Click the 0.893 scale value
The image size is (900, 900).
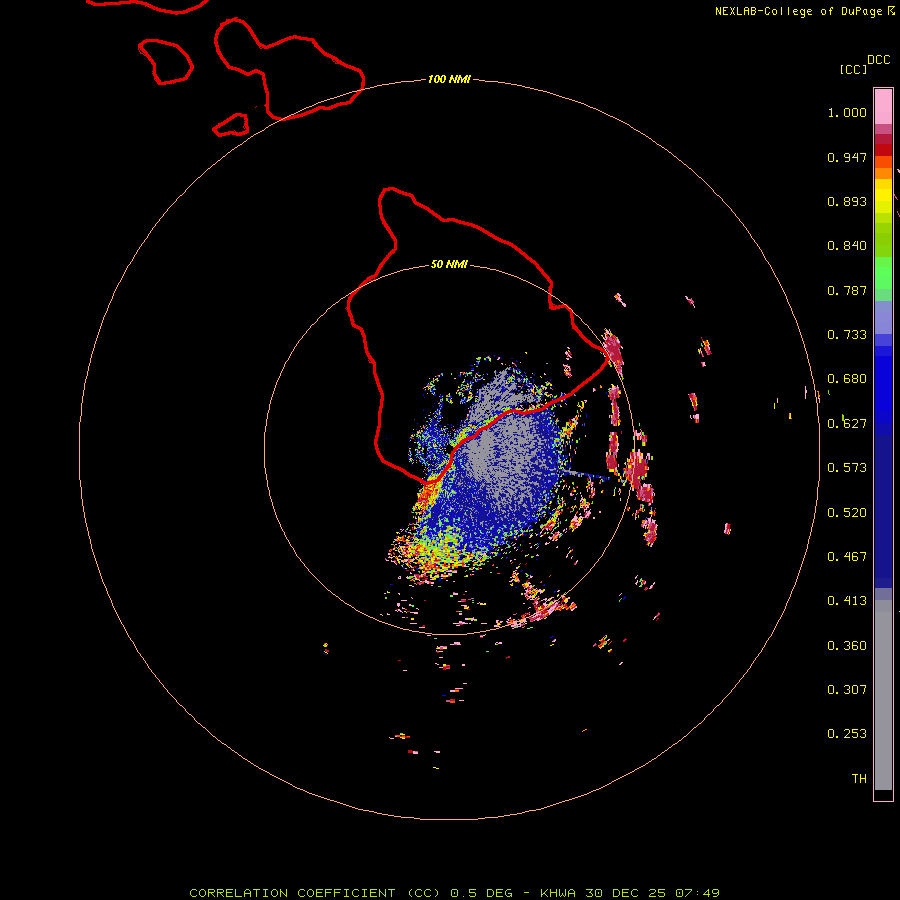pyautogui.click(x=847, y=201)
